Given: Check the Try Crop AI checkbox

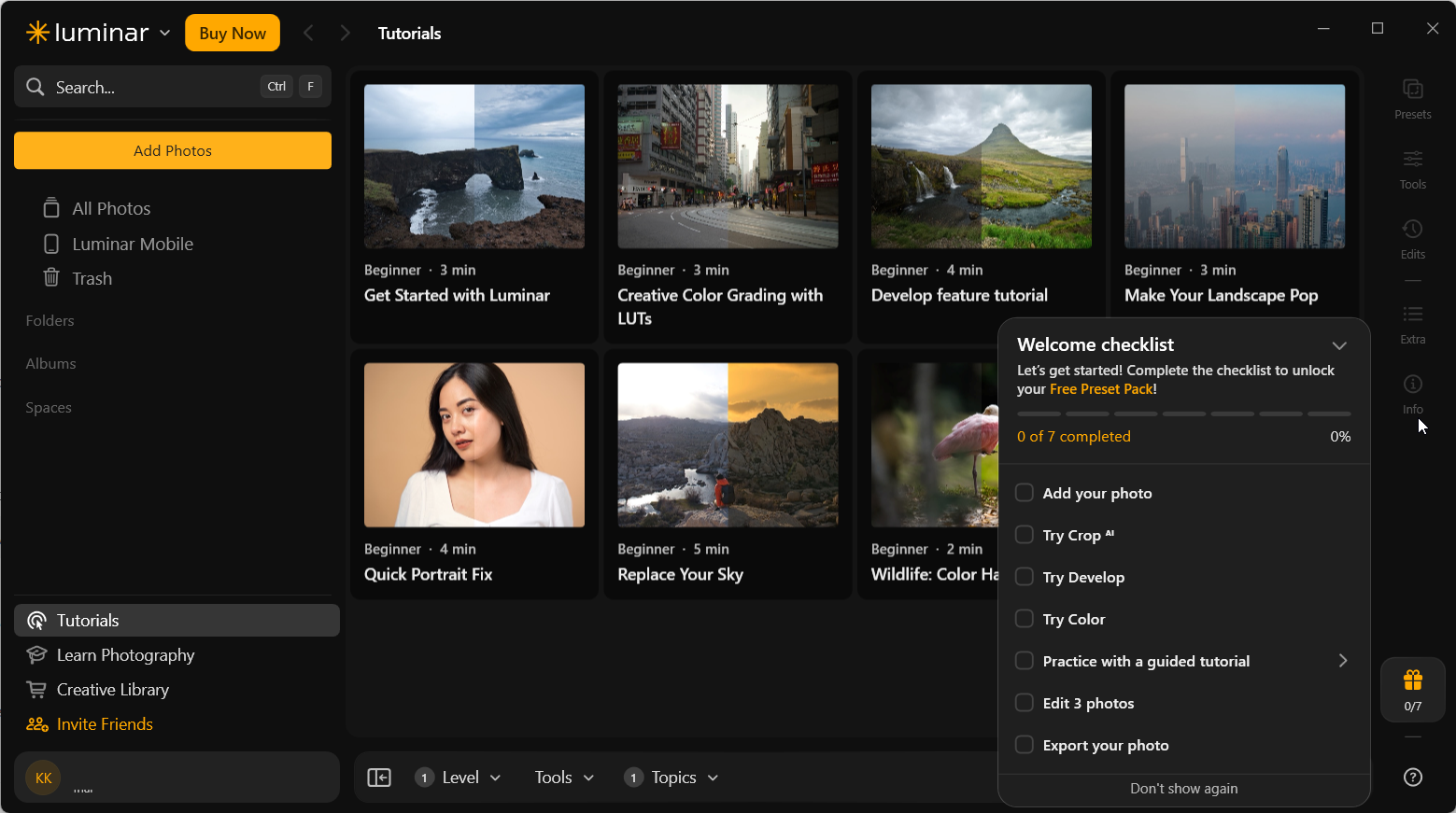Looking at the screenshot, I should coord(1025,535).
